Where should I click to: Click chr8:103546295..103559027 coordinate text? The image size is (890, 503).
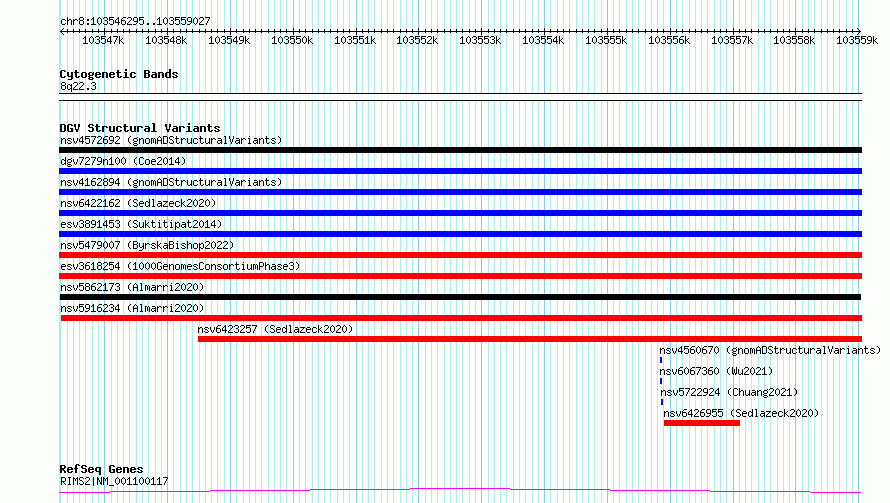pyautogui.click(x=135, y=21)
